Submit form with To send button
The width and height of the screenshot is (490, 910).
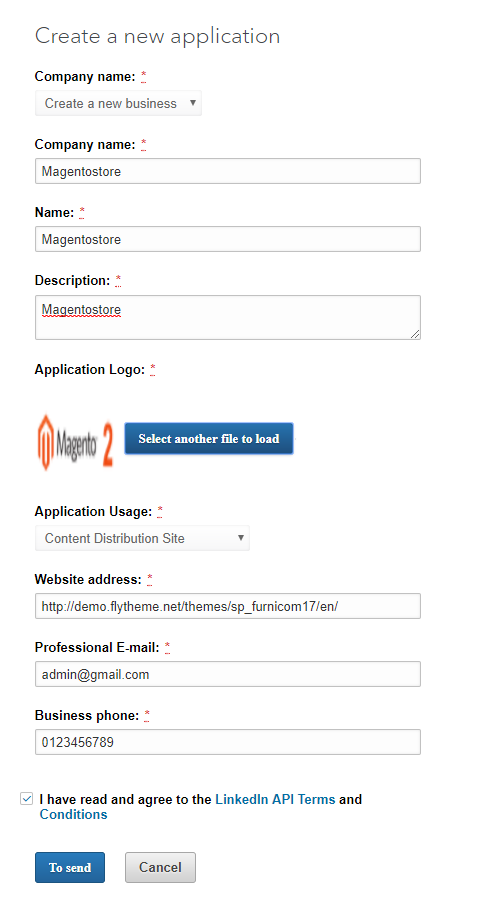pyautogui.click(x=70, y=867)
